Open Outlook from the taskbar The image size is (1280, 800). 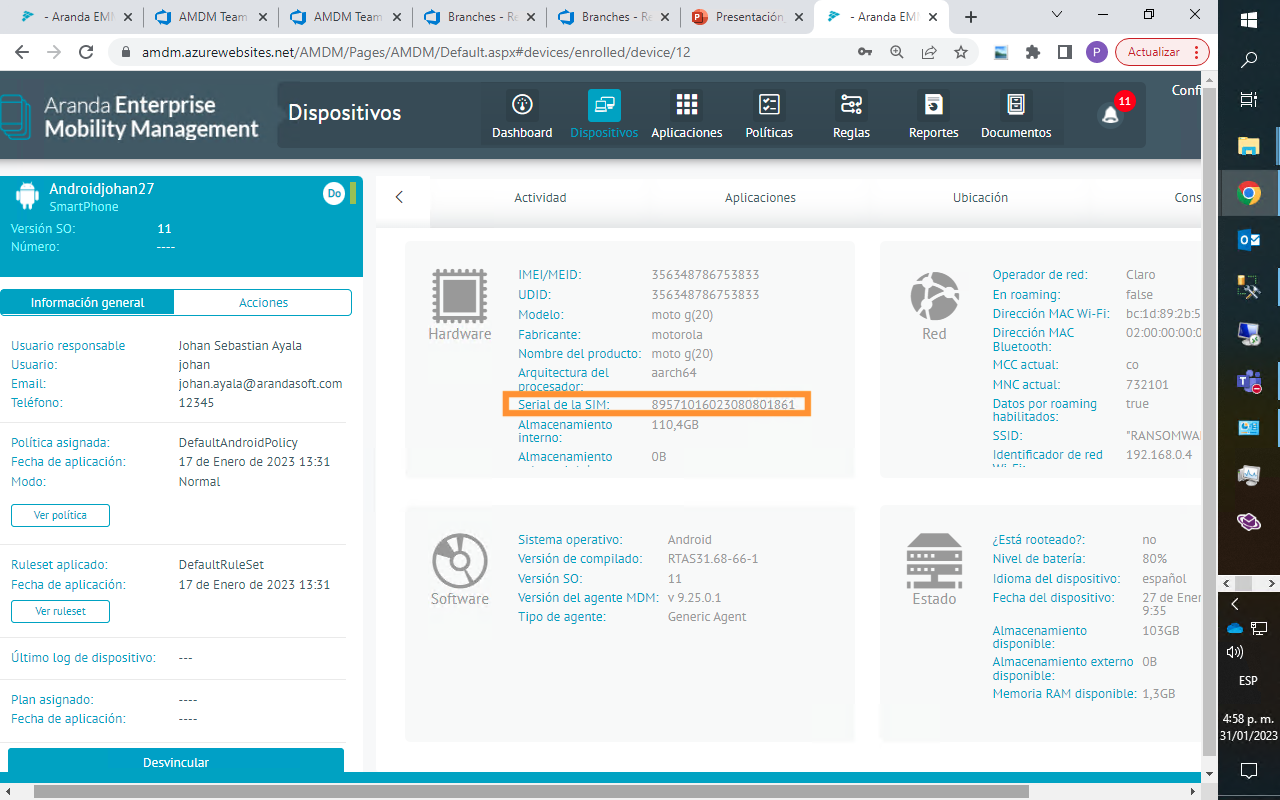[1249, 239]
